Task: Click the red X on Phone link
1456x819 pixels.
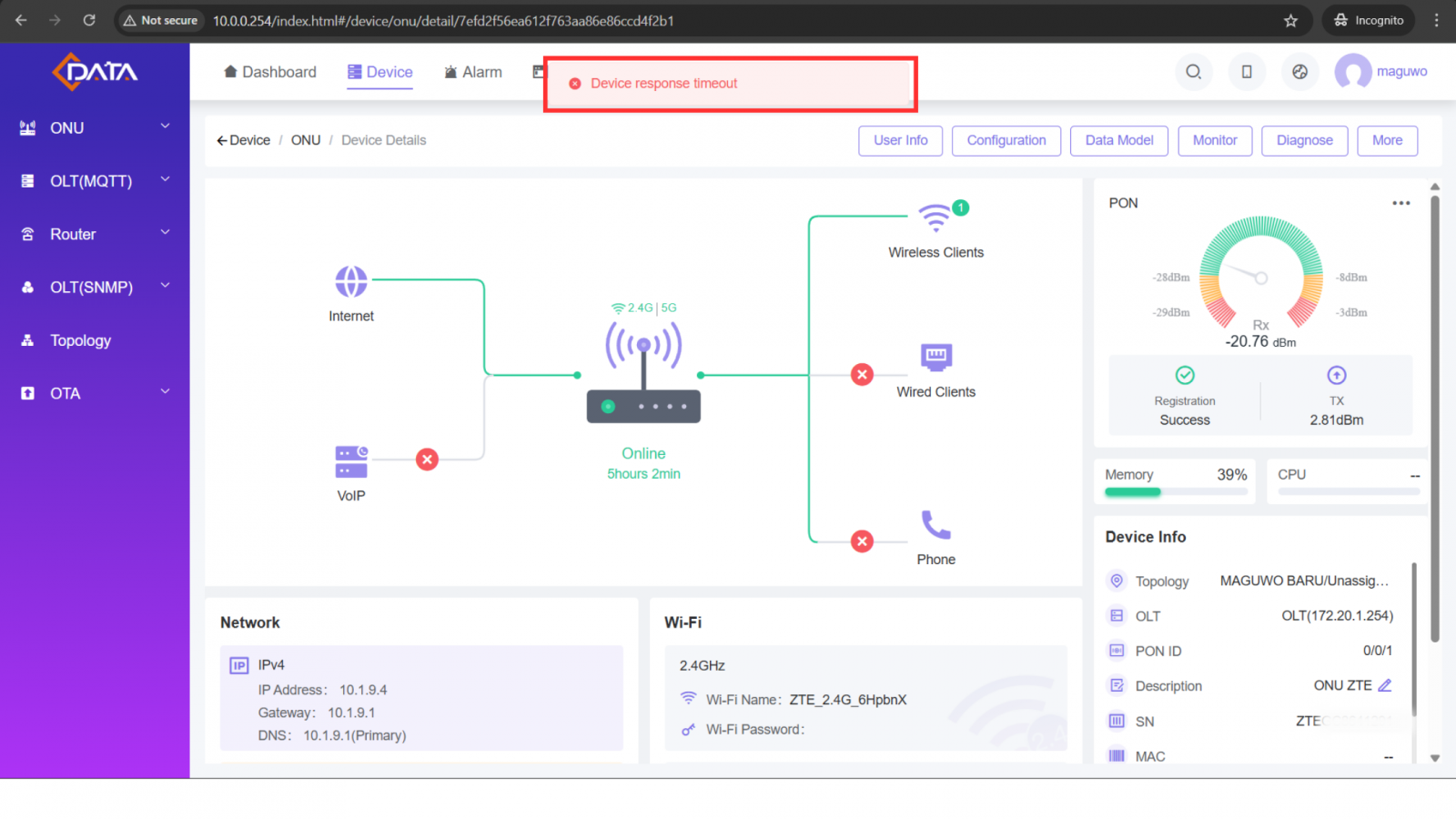Action: (x=862, y=541)
